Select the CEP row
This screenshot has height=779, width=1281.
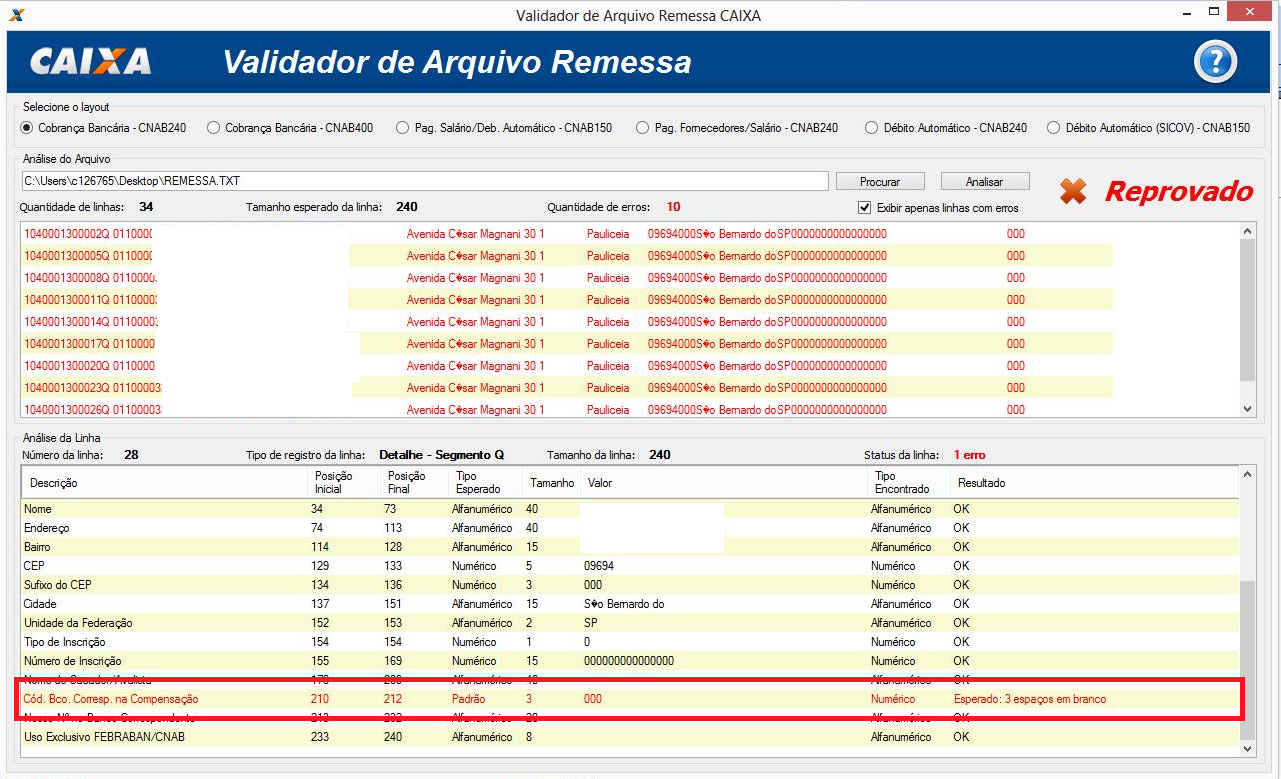(x=630, y=566)
